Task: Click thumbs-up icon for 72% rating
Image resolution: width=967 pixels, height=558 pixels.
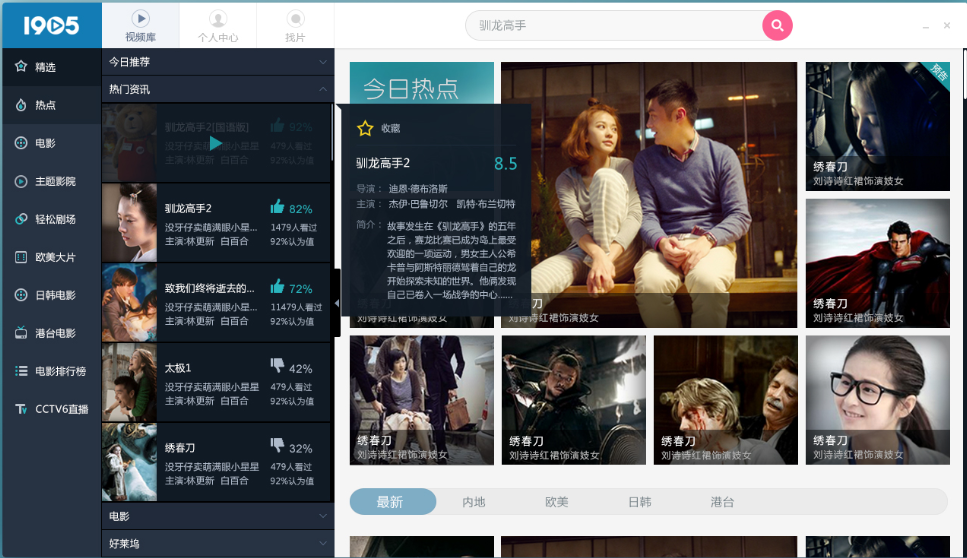Action: pyautogui.click(x=278, y=287)
